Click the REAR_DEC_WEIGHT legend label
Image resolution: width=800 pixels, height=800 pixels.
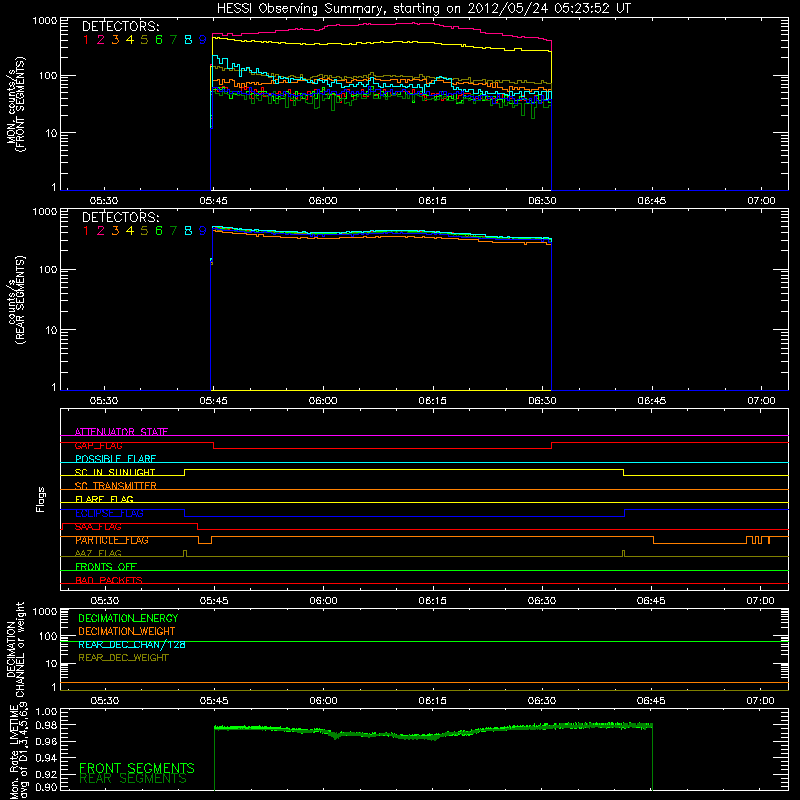[123, 658]
